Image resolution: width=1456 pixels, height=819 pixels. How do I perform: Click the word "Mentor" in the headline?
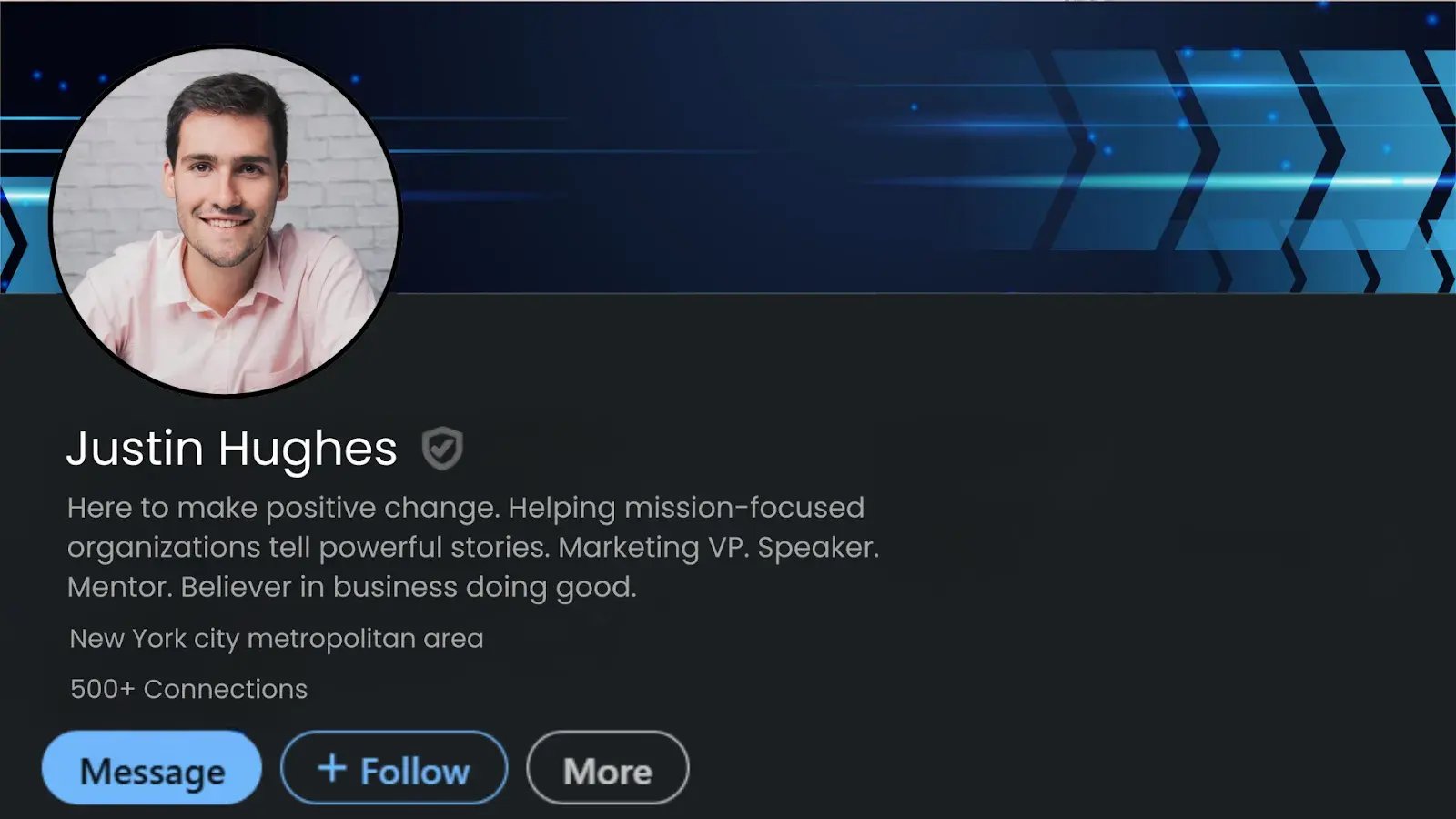117,587
